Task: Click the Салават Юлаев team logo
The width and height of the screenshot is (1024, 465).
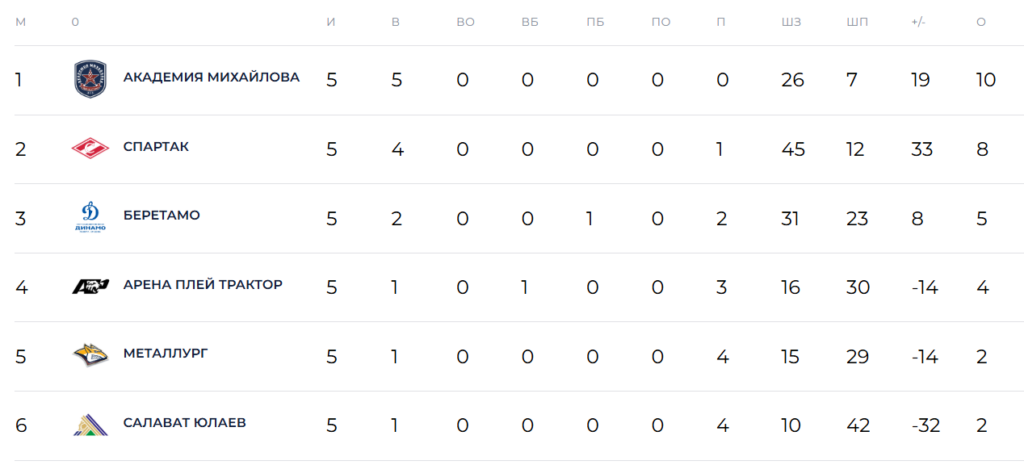Action: click(x=90, y=425)
